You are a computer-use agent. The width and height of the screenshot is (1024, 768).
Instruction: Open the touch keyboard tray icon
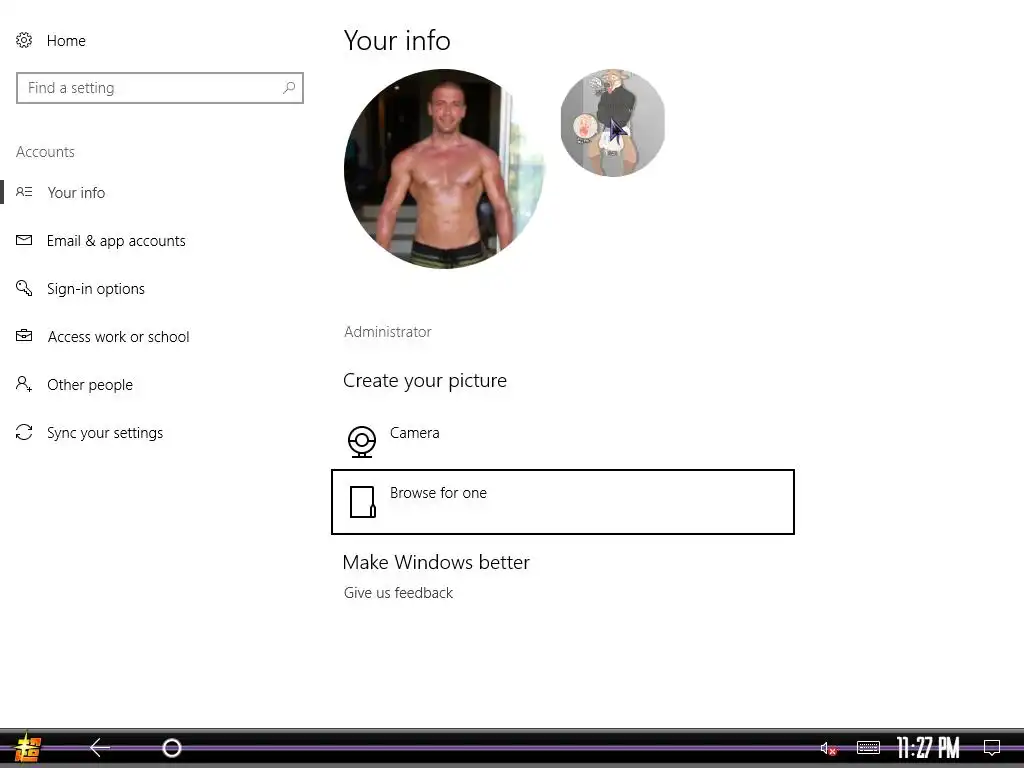[868, 747]
